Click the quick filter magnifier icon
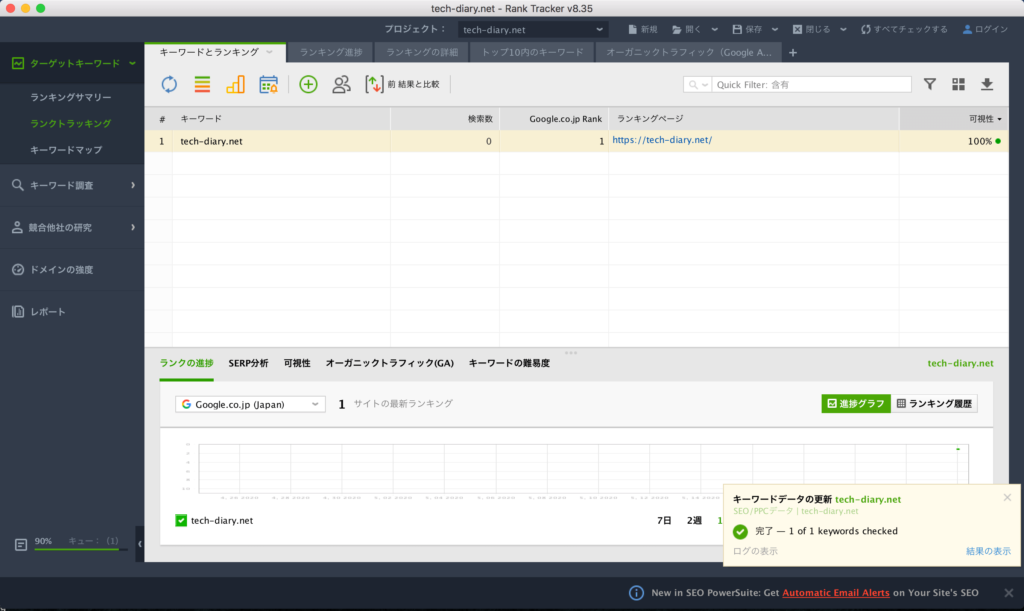The image size is (1024, 611). [x=694, y=85]
